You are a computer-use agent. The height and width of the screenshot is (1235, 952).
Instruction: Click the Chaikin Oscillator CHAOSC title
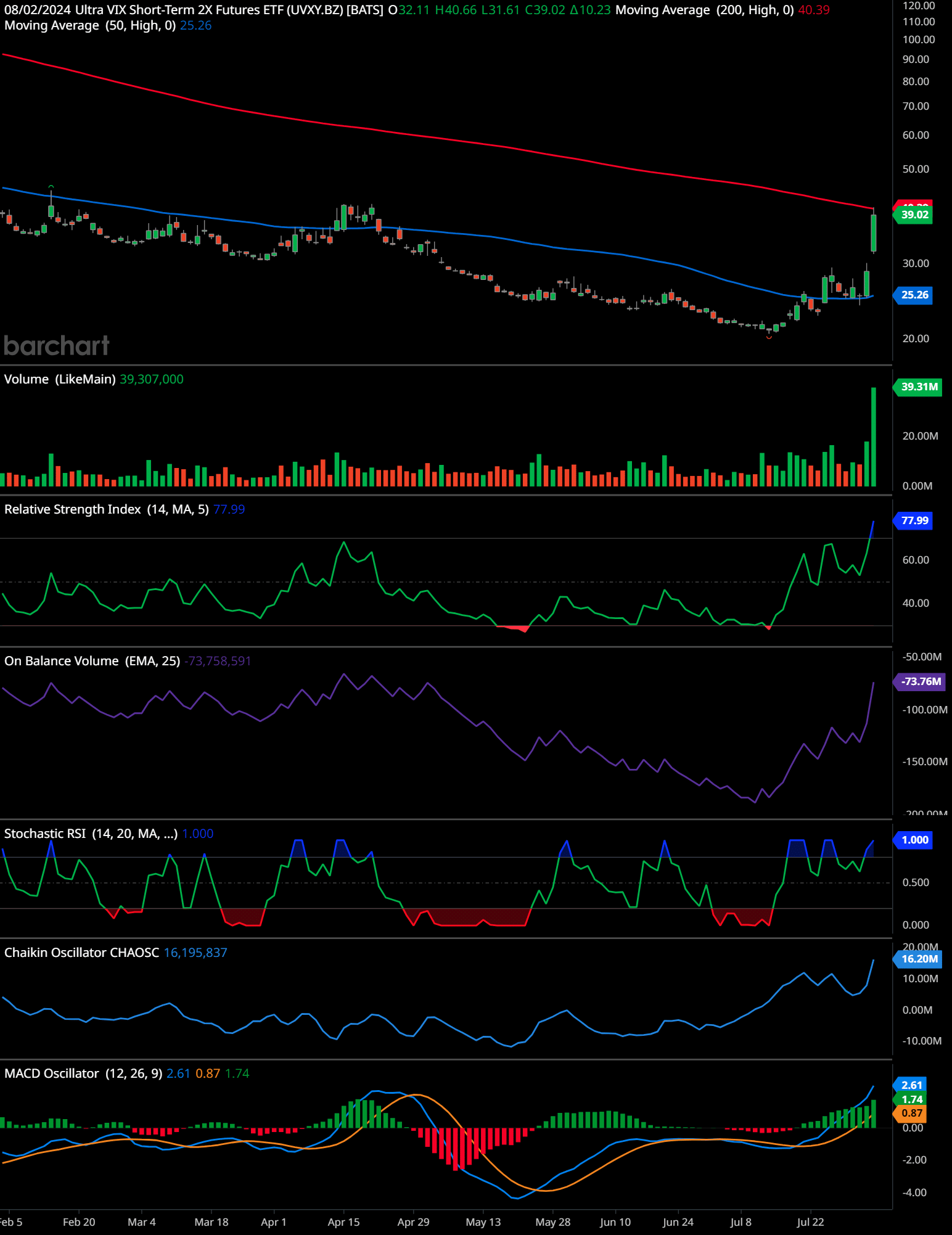[82, 953]
